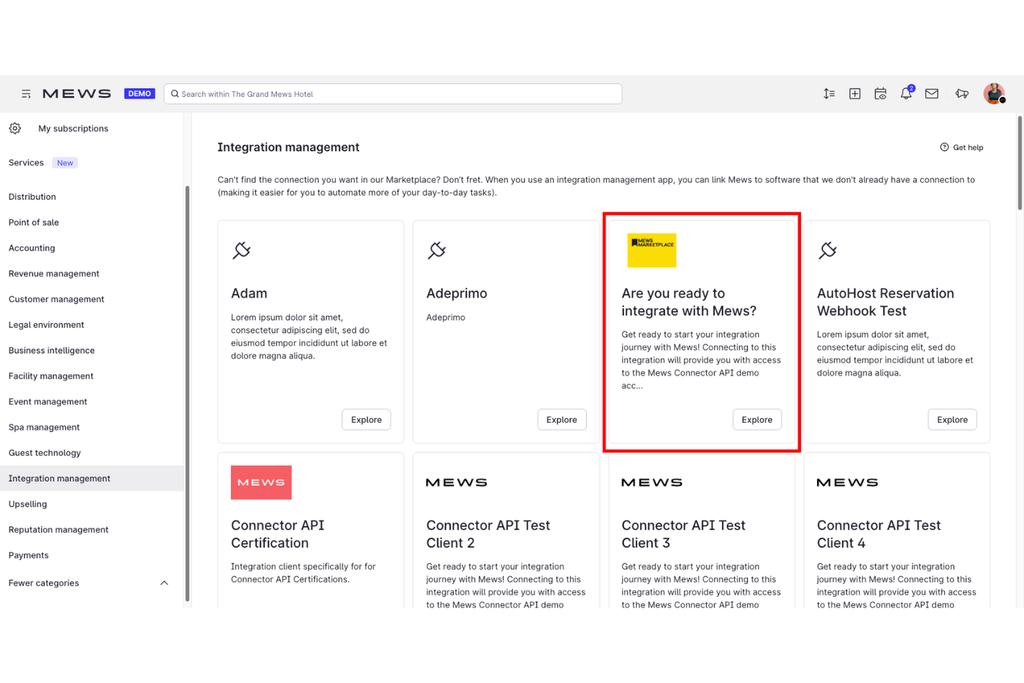Select Reputation management category
Image resolution: width=1024 pixels, height=683 pixels.
point(58,530)
